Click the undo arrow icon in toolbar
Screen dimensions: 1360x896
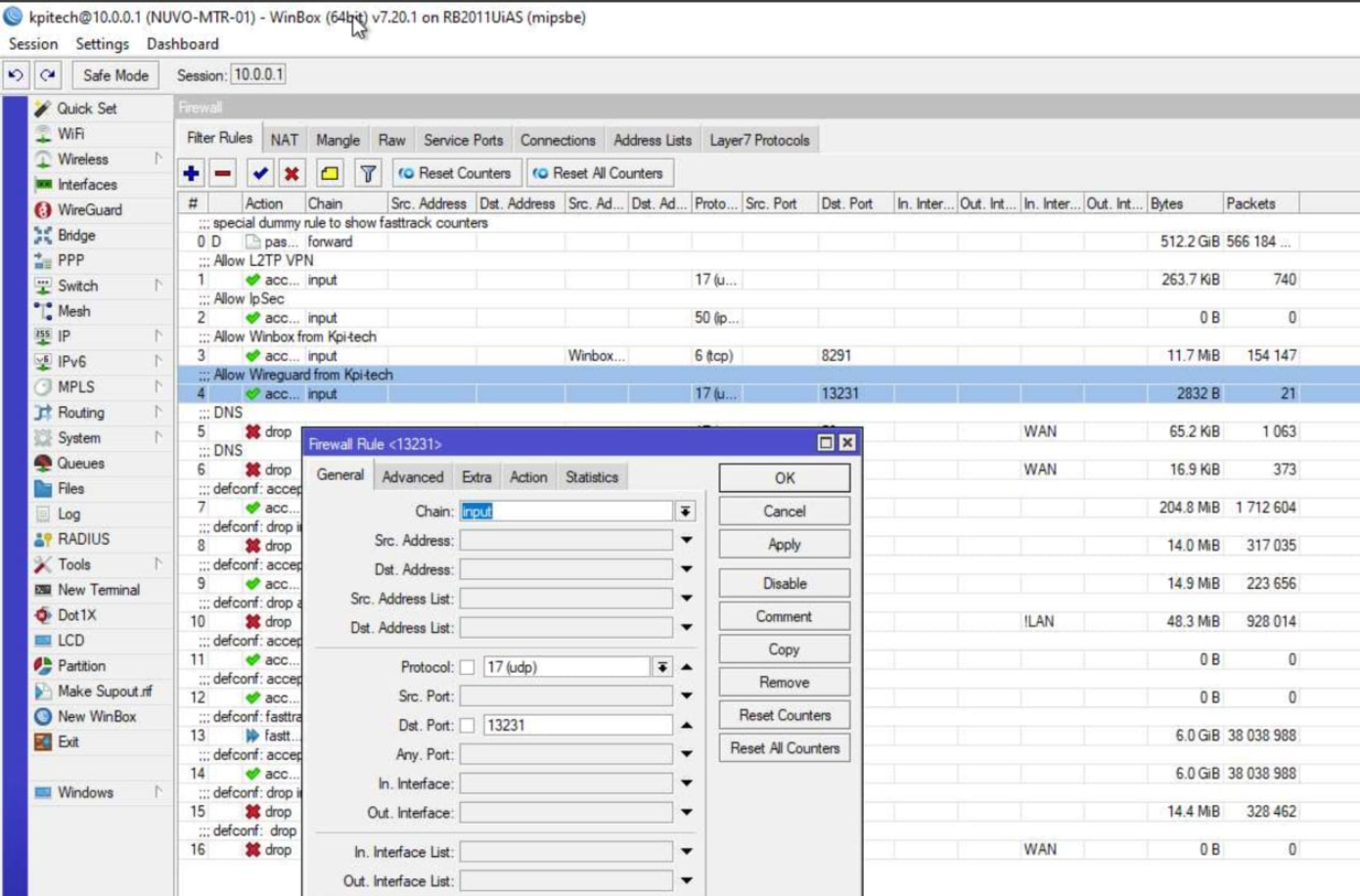tap(16, 75)
